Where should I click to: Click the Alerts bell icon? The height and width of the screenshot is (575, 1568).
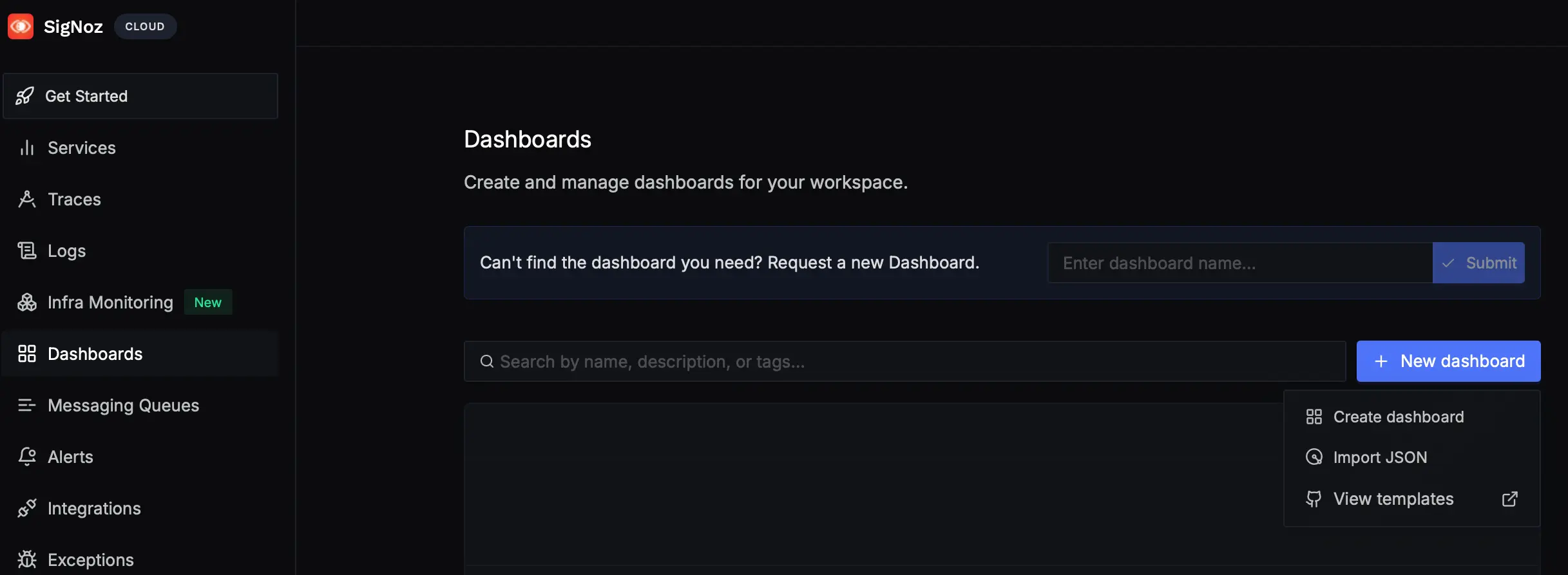point(27,457)
